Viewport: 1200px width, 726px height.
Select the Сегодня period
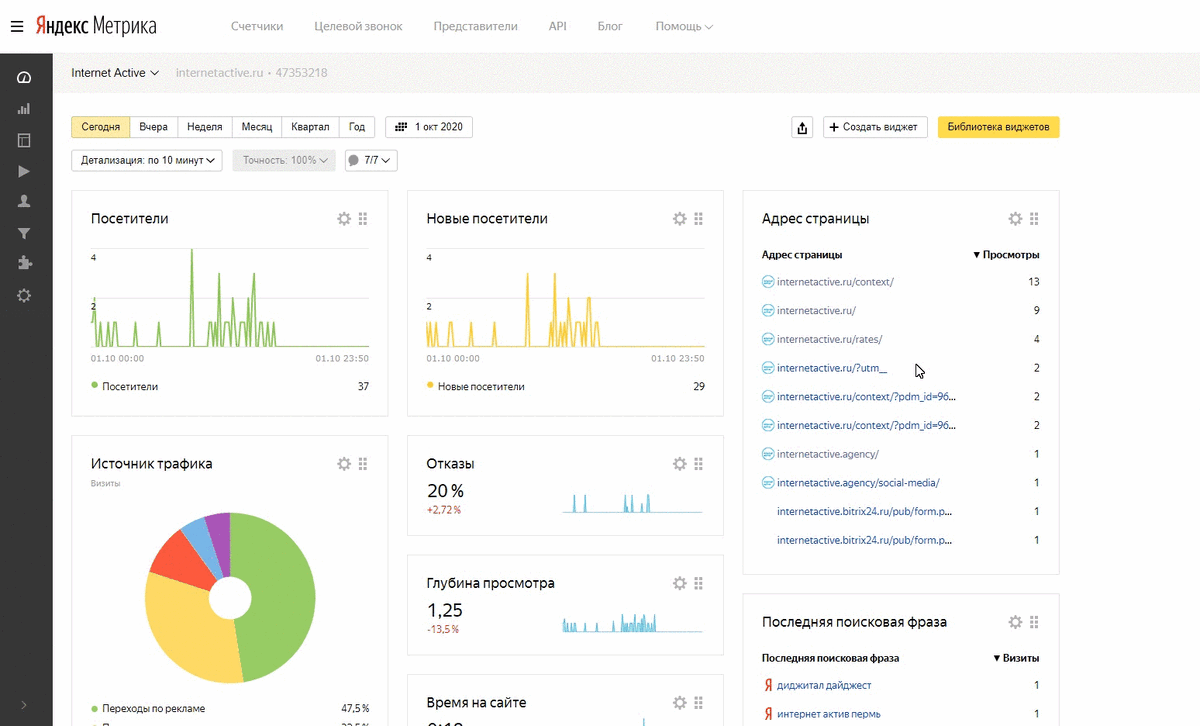[101, 127]
